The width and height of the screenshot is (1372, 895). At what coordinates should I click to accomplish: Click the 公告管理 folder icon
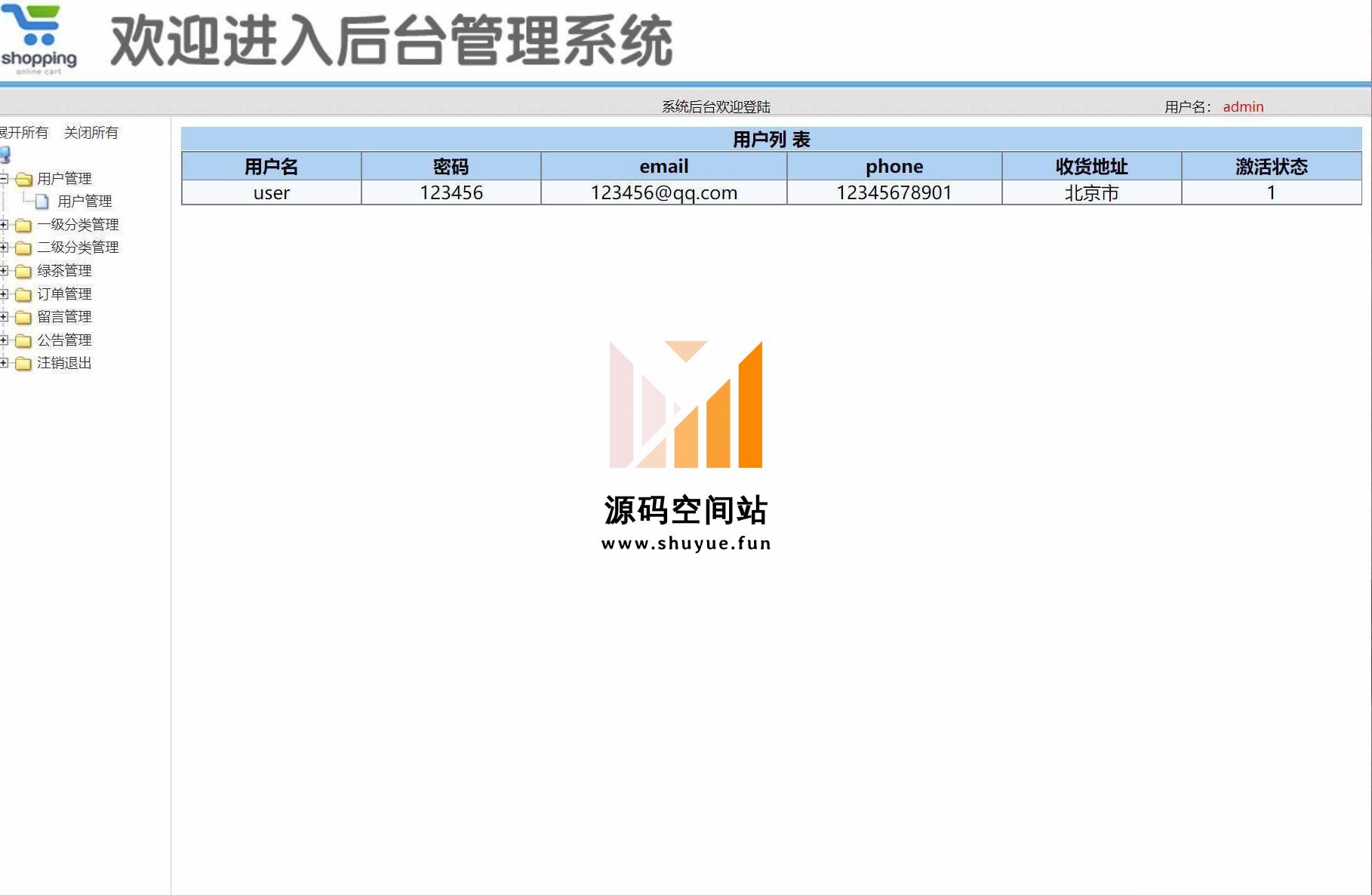coord(23,340)
